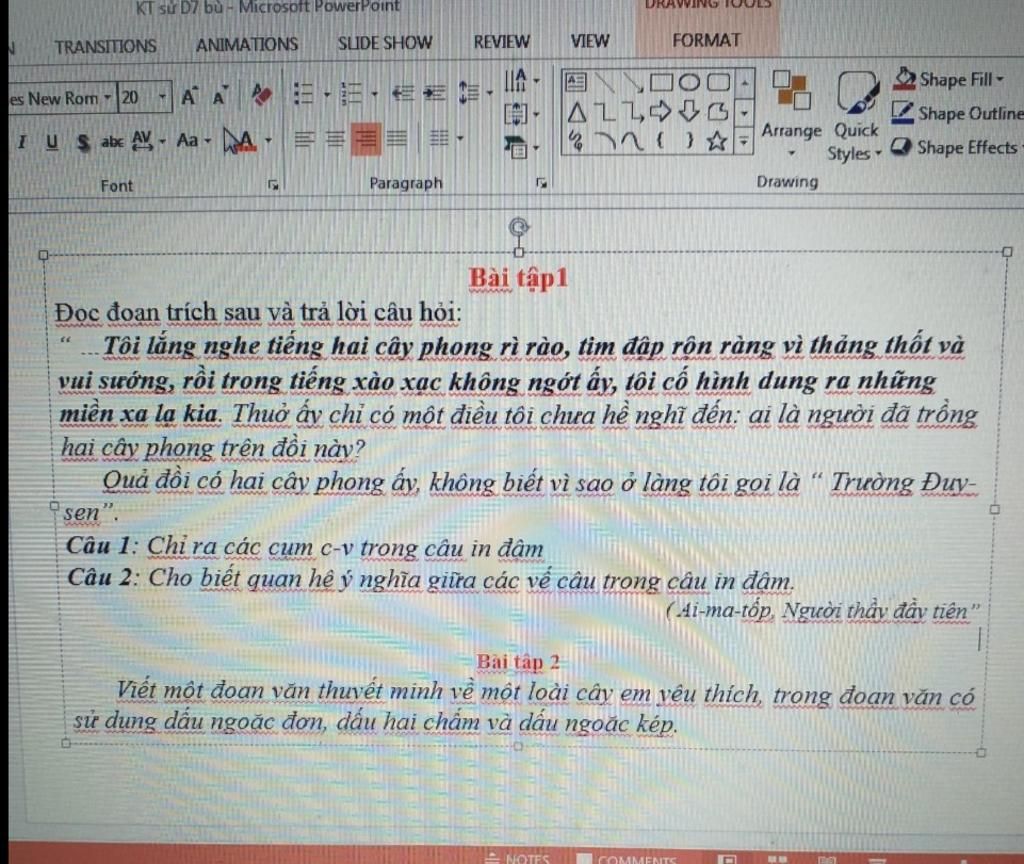Open the ANIMATIONS tab
Screen dimensions: 1024x864
click(247, 44)
